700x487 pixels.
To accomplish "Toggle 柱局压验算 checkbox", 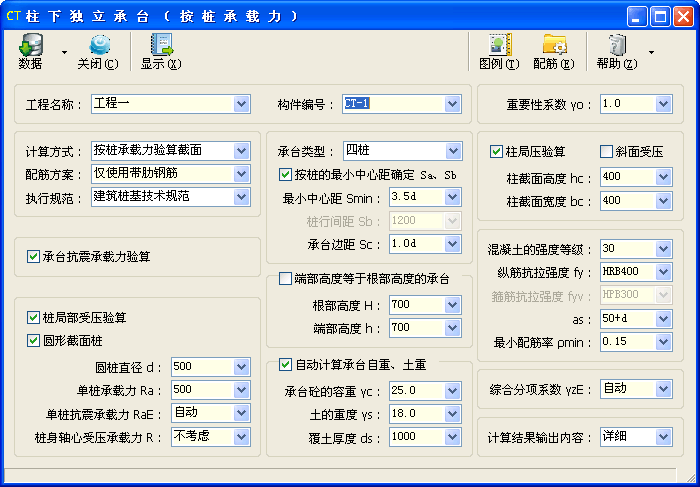I will (496, 152).
